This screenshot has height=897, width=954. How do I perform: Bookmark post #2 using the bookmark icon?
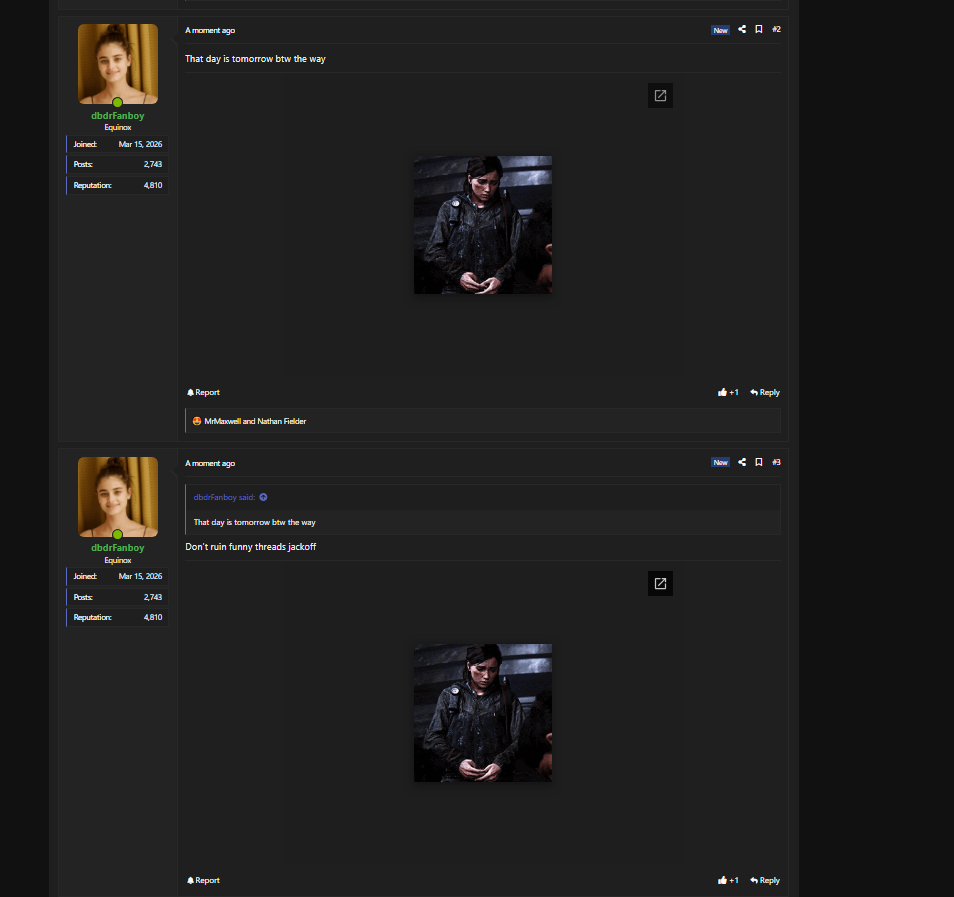[x=759, y=30]
